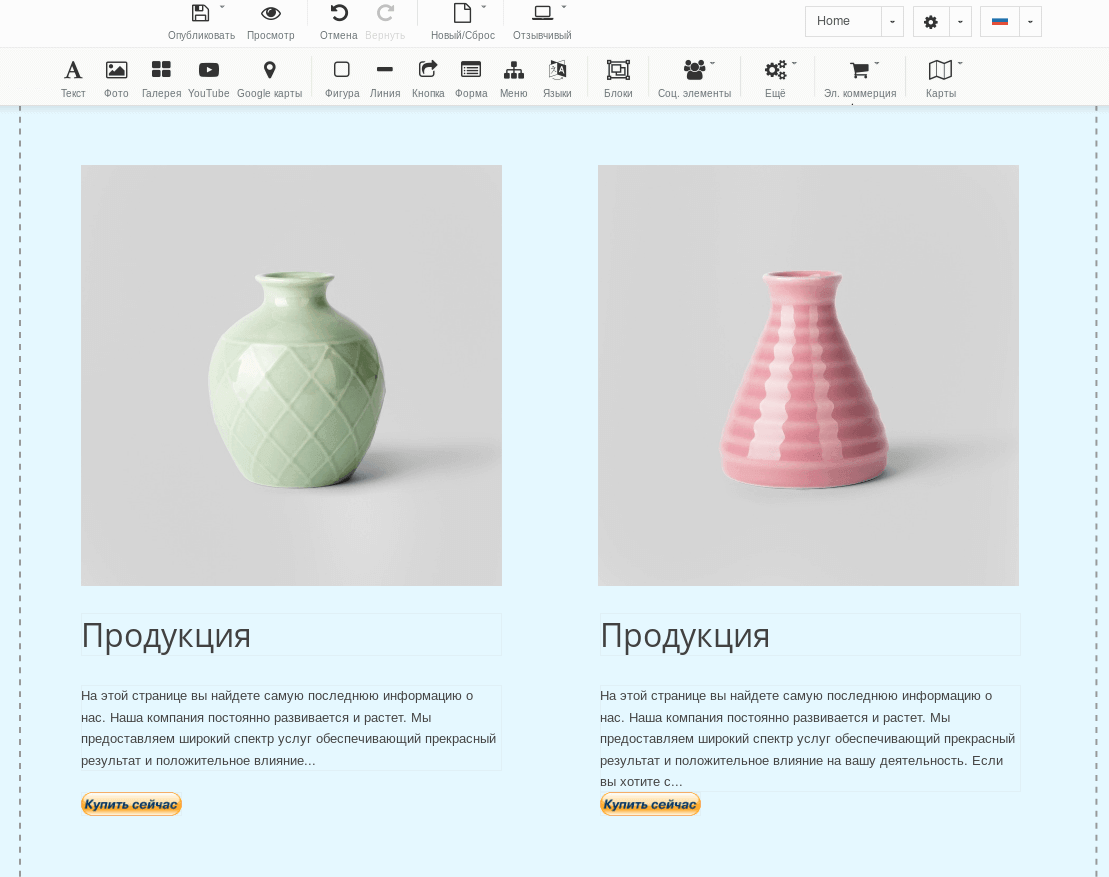Open the More (Ещё) gears menu
The image size is (1109, 877).
[775, 79]
